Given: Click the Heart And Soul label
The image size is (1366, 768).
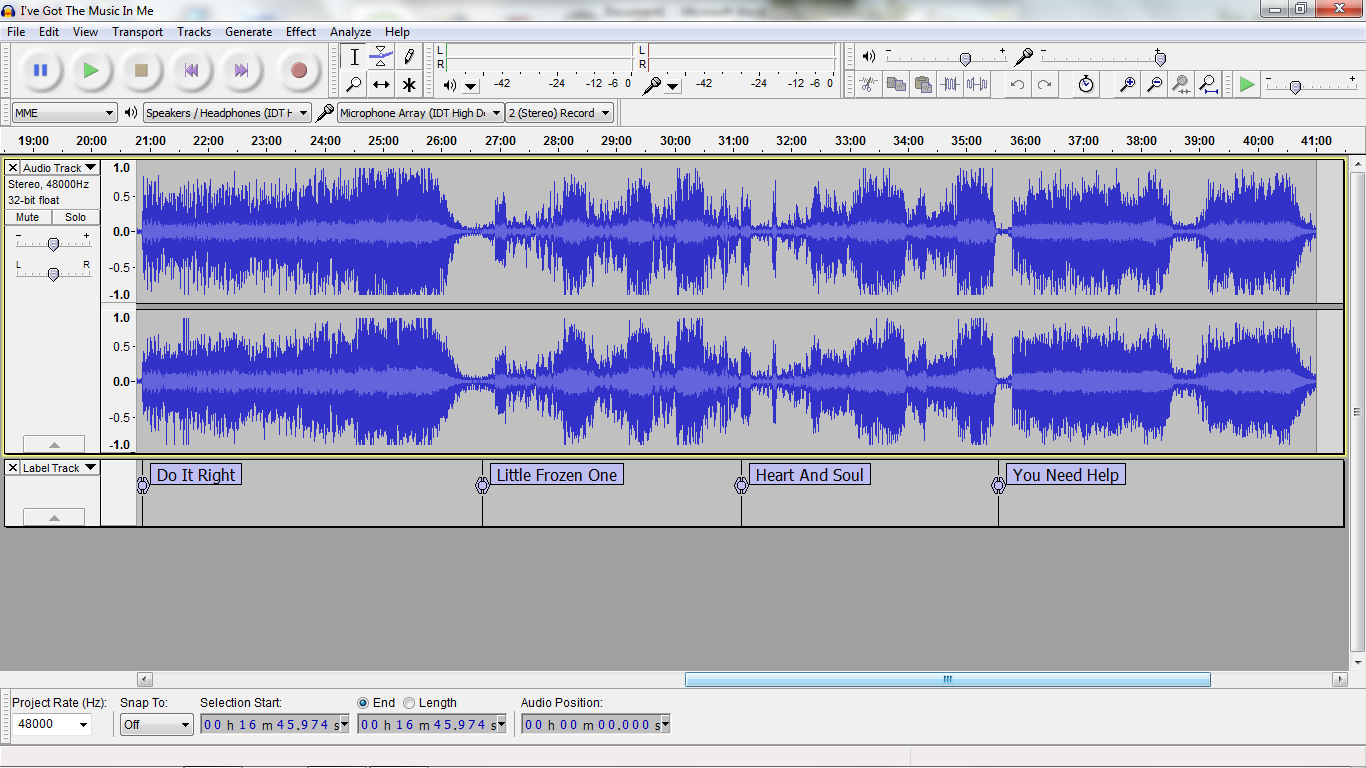Looking at the screenshot, I should click(x=809, y=474).
